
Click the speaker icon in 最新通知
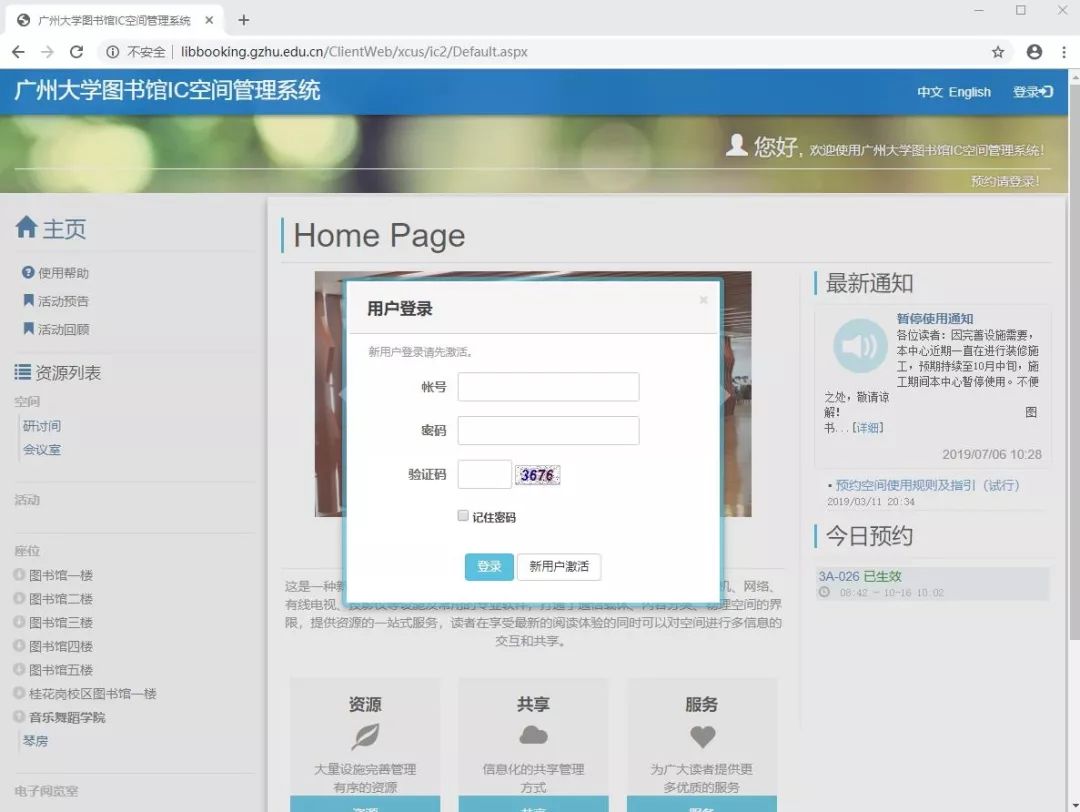coord(860,345)
